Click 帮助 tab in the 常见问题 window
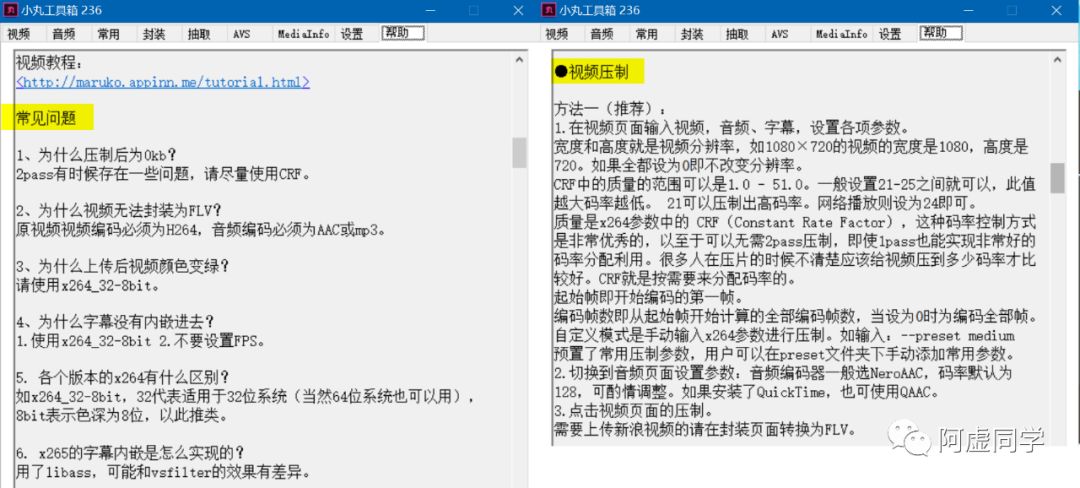Screen dimensions: 1080x488 [x=403, y=33]
